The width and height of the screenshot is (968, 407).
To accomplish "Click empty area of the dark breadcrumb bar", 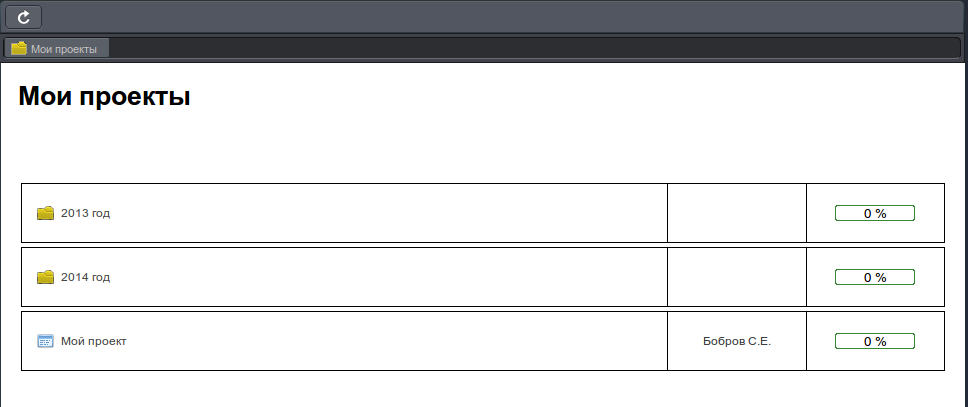I will coord(531,48).
